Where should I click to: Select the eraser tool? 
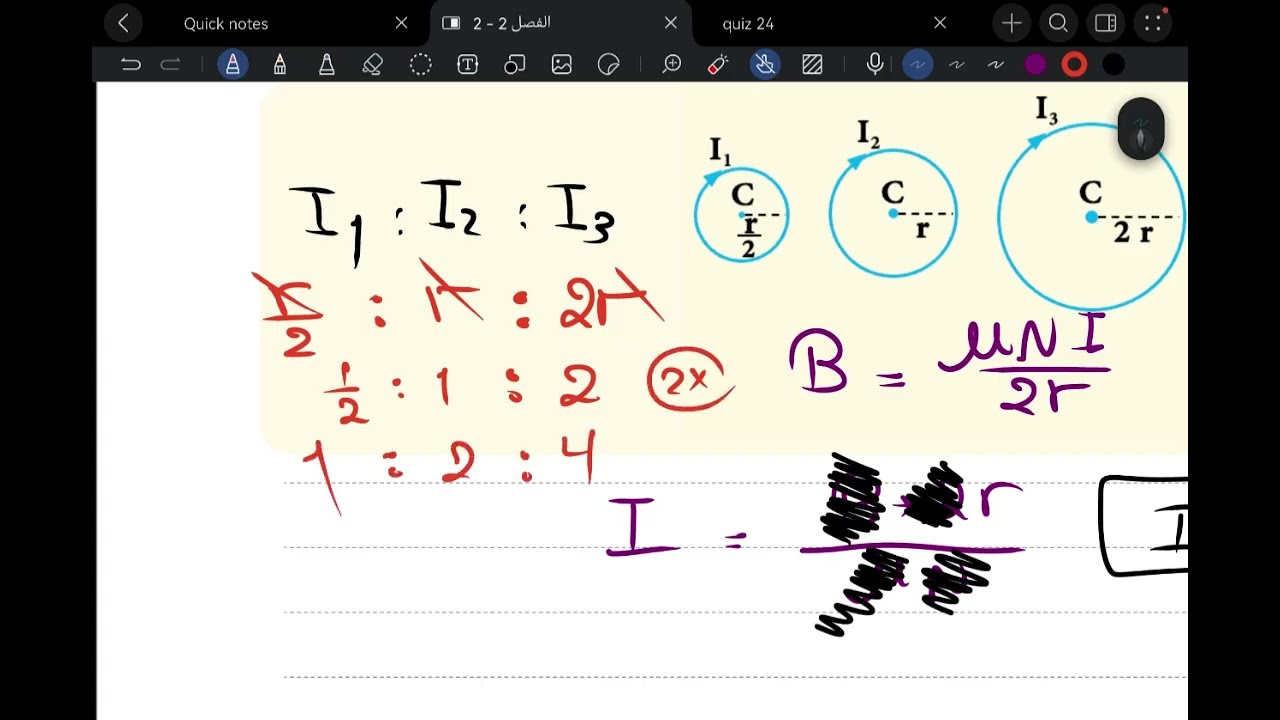(x=373, y=65)
